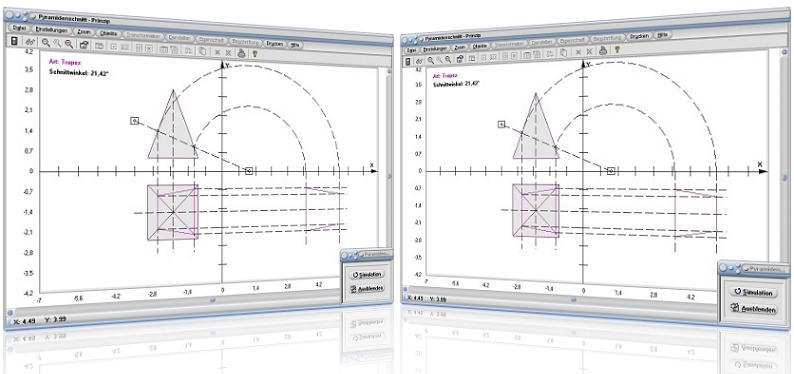Click the calculator icon in left window toolbar
794x374 pixels.
tap(14, 41)
